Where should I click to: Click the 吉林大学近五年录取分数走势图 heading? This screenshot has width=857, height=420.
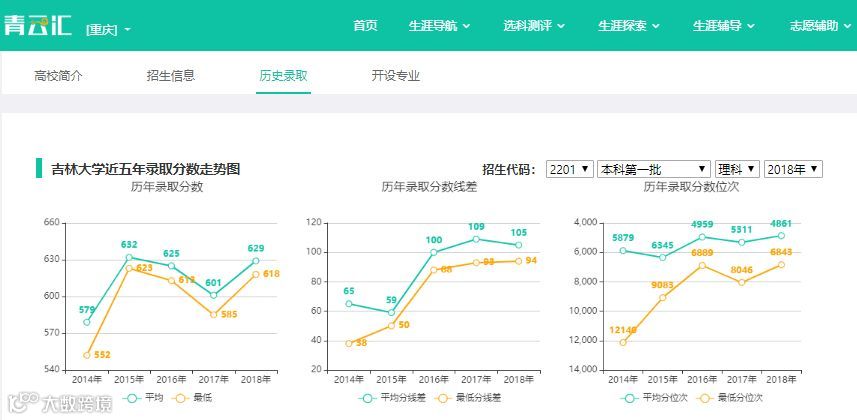tap(145, 169)
